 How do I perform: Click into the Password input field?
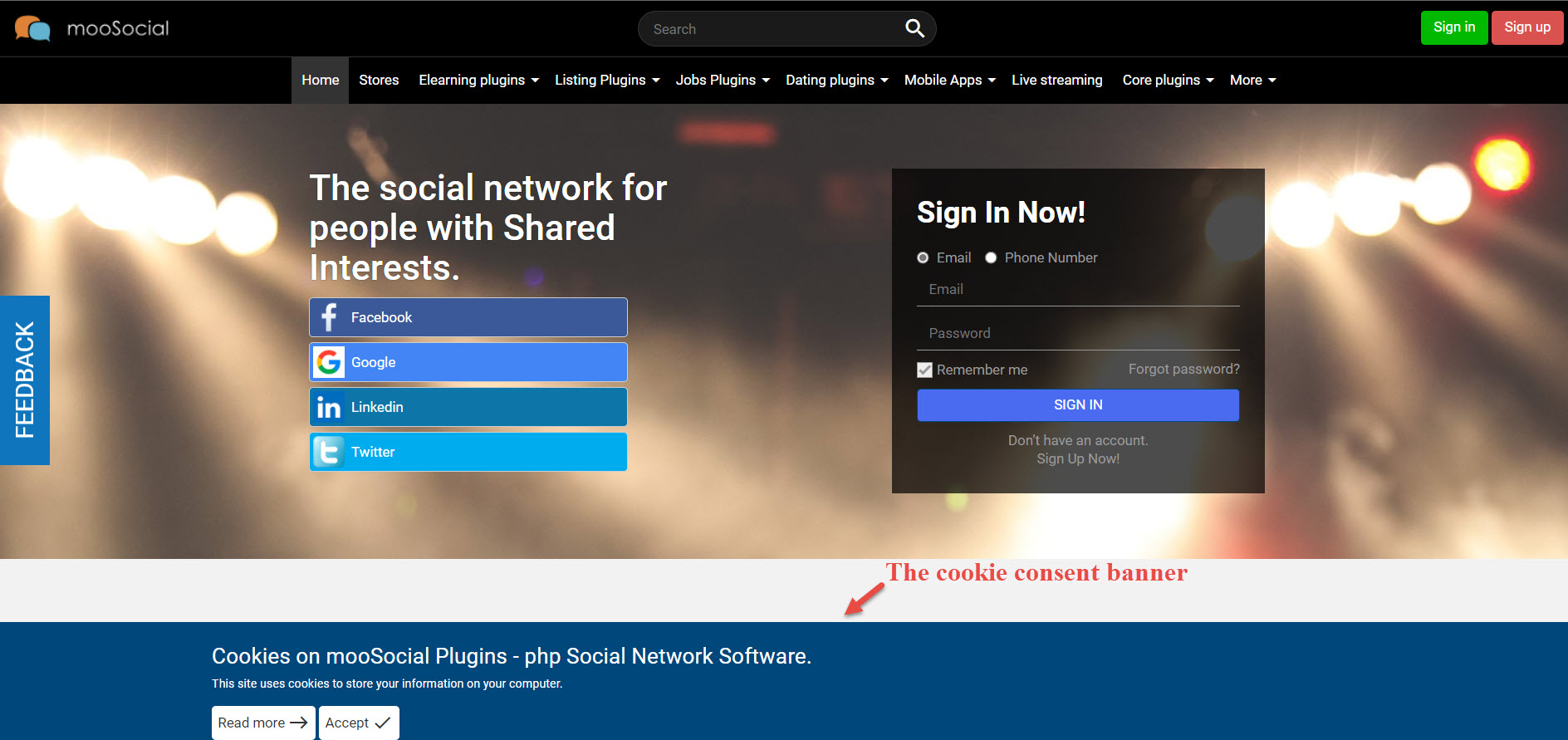coord(1078,333)
